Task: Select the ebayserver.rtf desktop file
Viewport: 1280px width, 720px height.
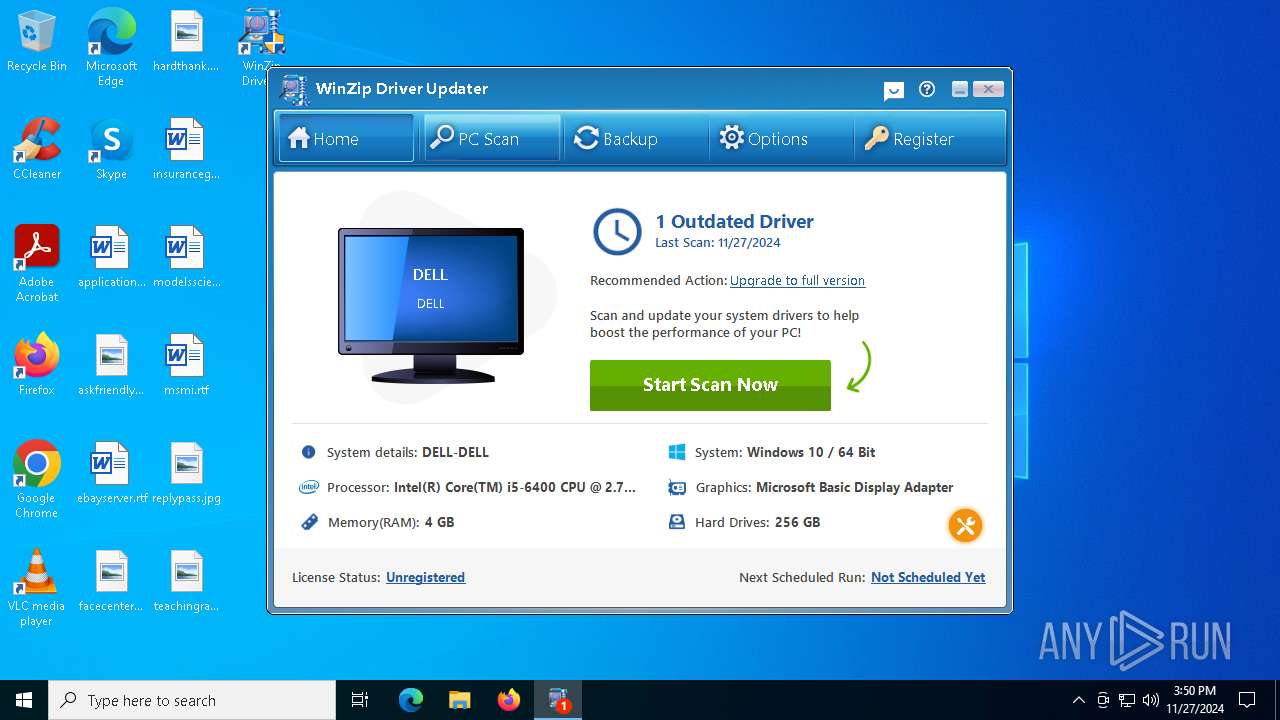Action: coord(111,474)
